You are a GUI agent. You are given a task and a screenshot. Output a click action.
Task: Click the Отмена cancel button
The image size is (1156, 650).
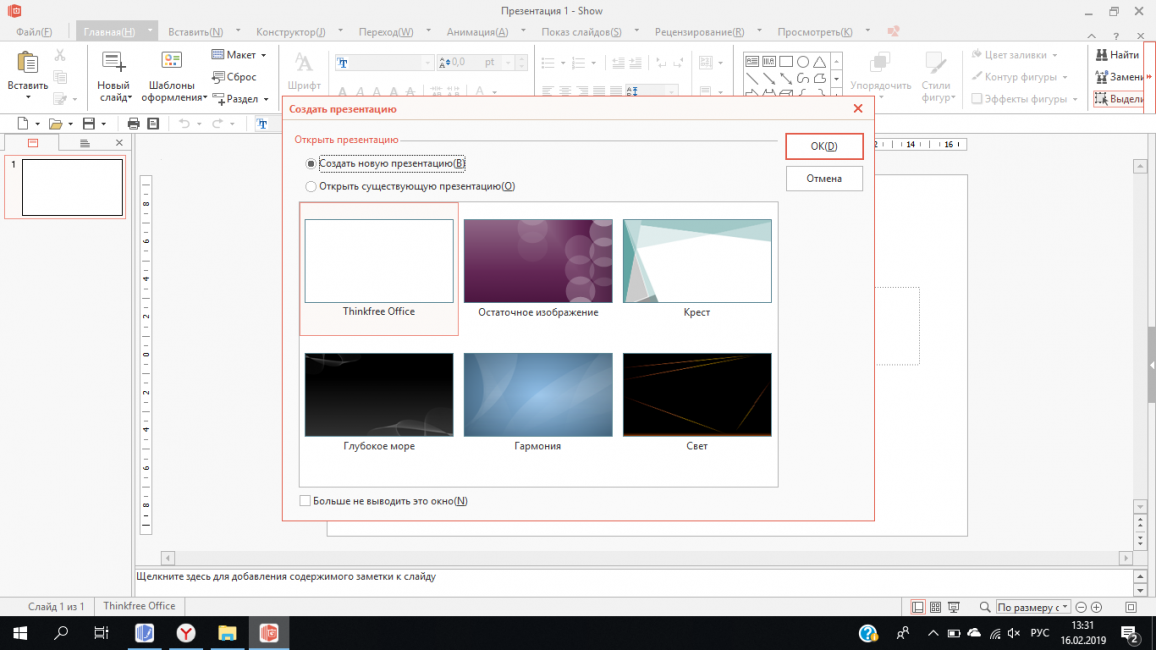(823, 179)
